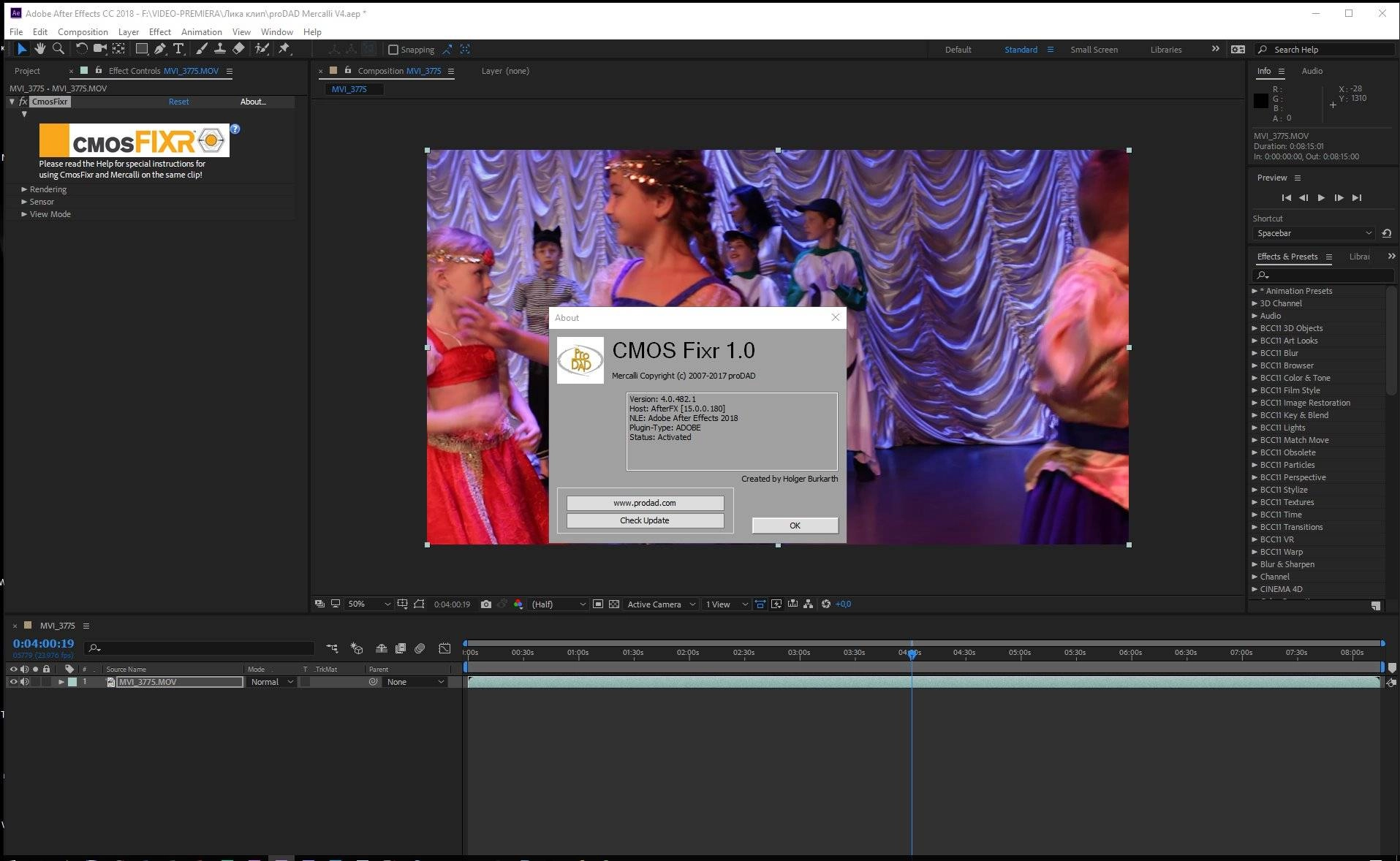1400x861 pixels.
Task: Collapse the CmosFixr effect twirl arrow
Action: pos(12,102)
